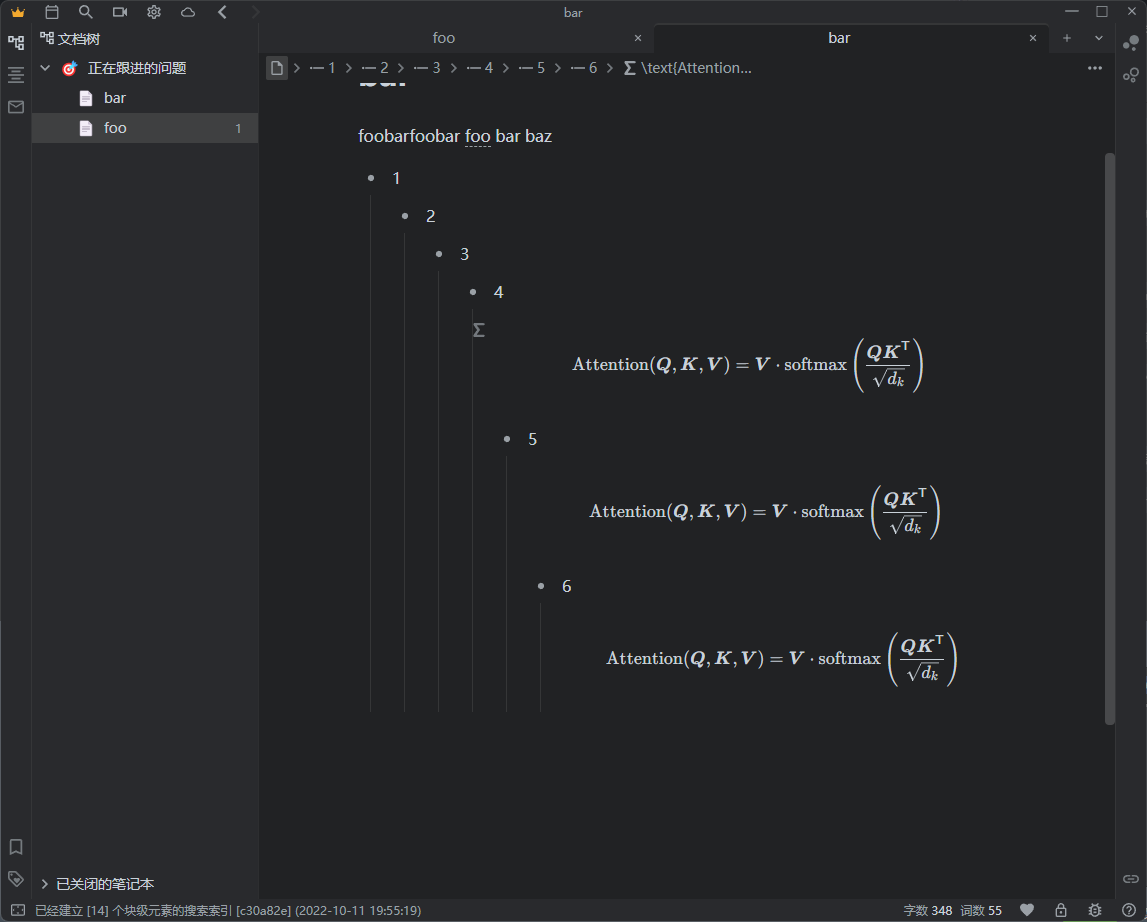The image size is (1147, 922).
Task: Click the bullet dot of list item 1
Action: tap(371, 178)
